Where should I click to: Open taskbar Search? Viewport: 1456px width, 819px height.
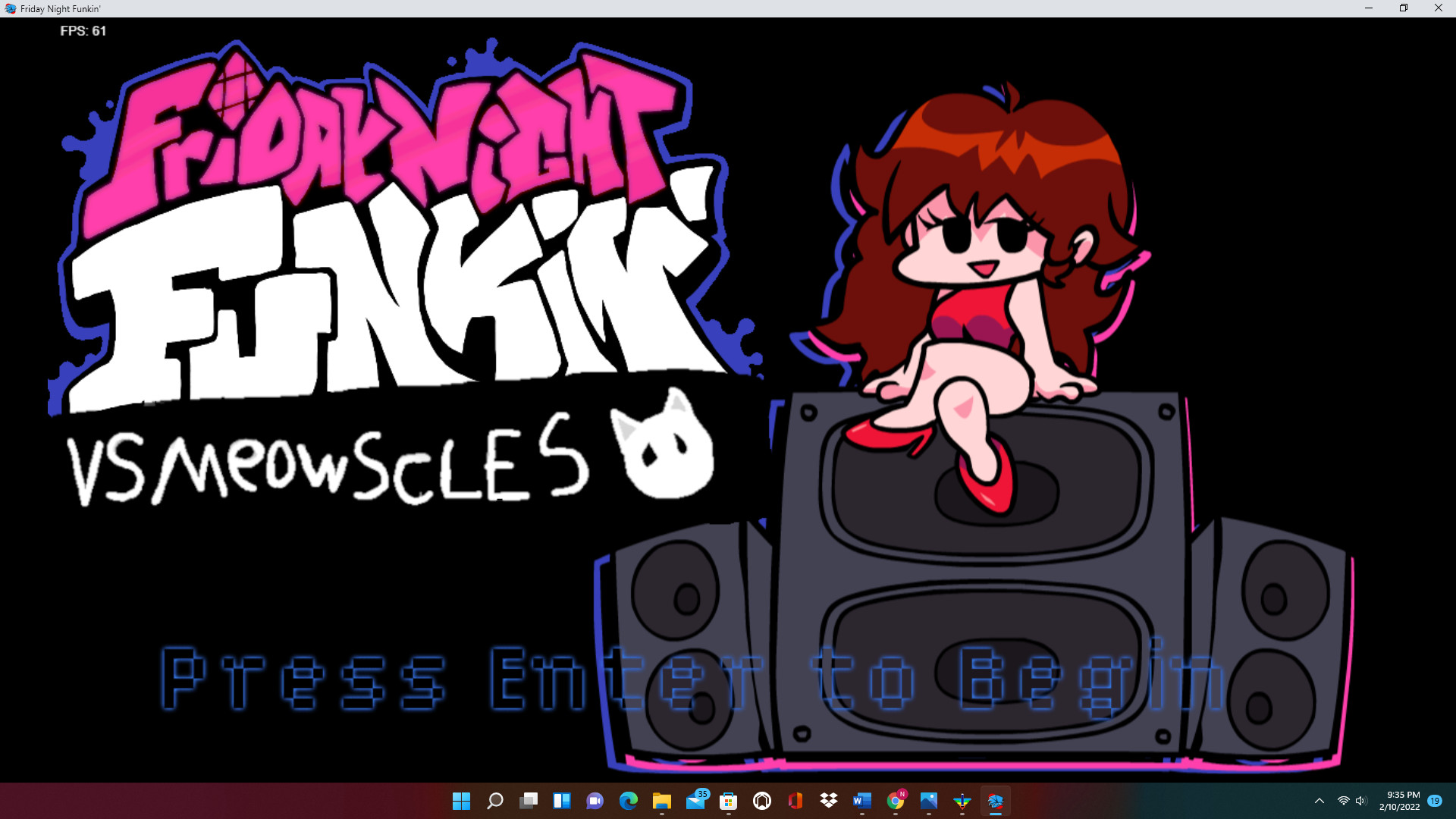tap(495, 801)
